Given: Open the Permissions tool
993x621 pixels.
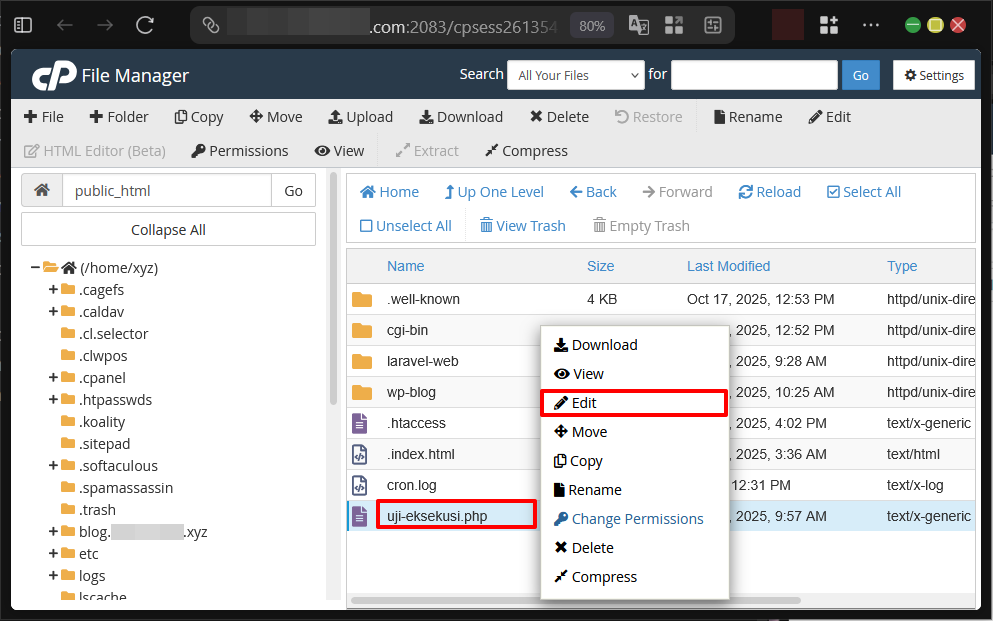Looking at the screenshot, I should point(239,151).
